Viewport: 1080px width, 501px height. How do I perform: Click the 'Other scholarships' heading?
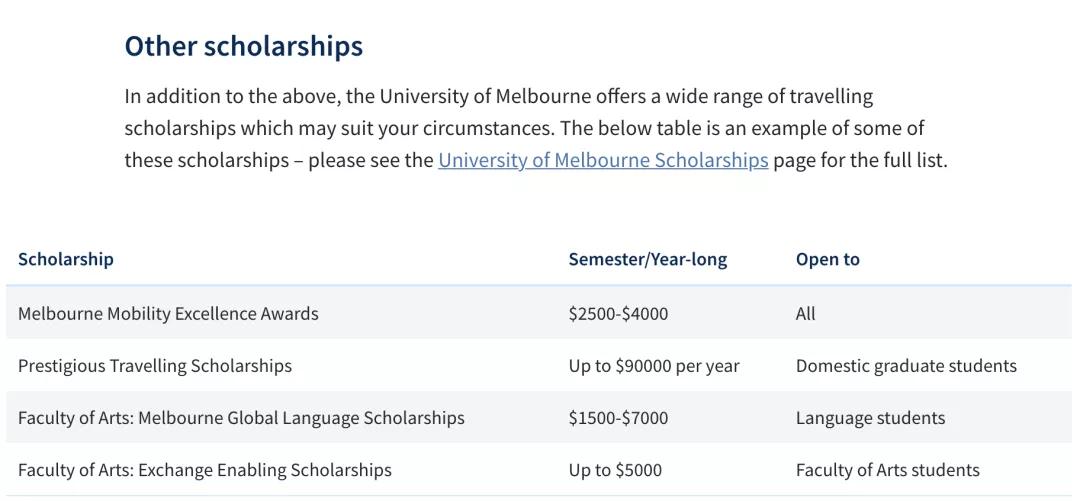point(243,46)
